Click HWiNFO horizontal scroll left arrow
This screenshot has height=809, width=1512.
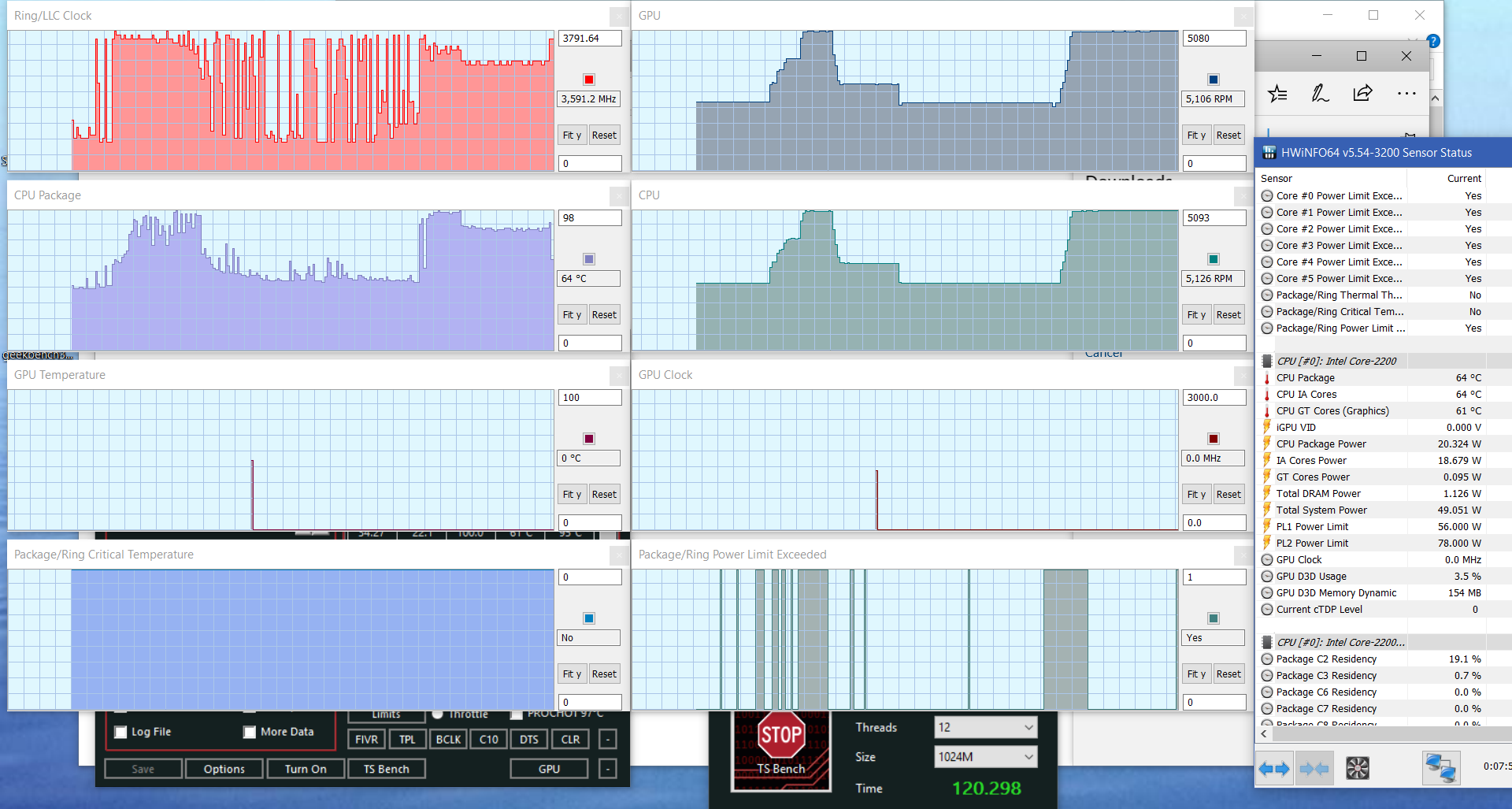click(1263, 734)
